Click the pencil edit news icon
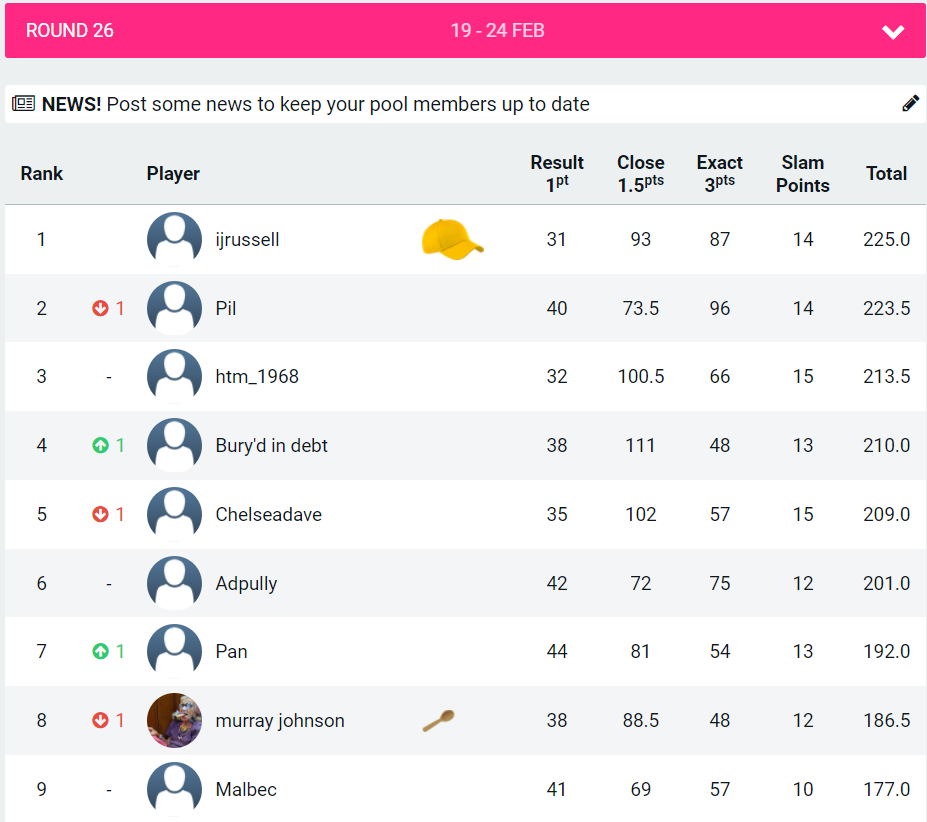This screenshot has width=927, height=822. tap(910, 103)
